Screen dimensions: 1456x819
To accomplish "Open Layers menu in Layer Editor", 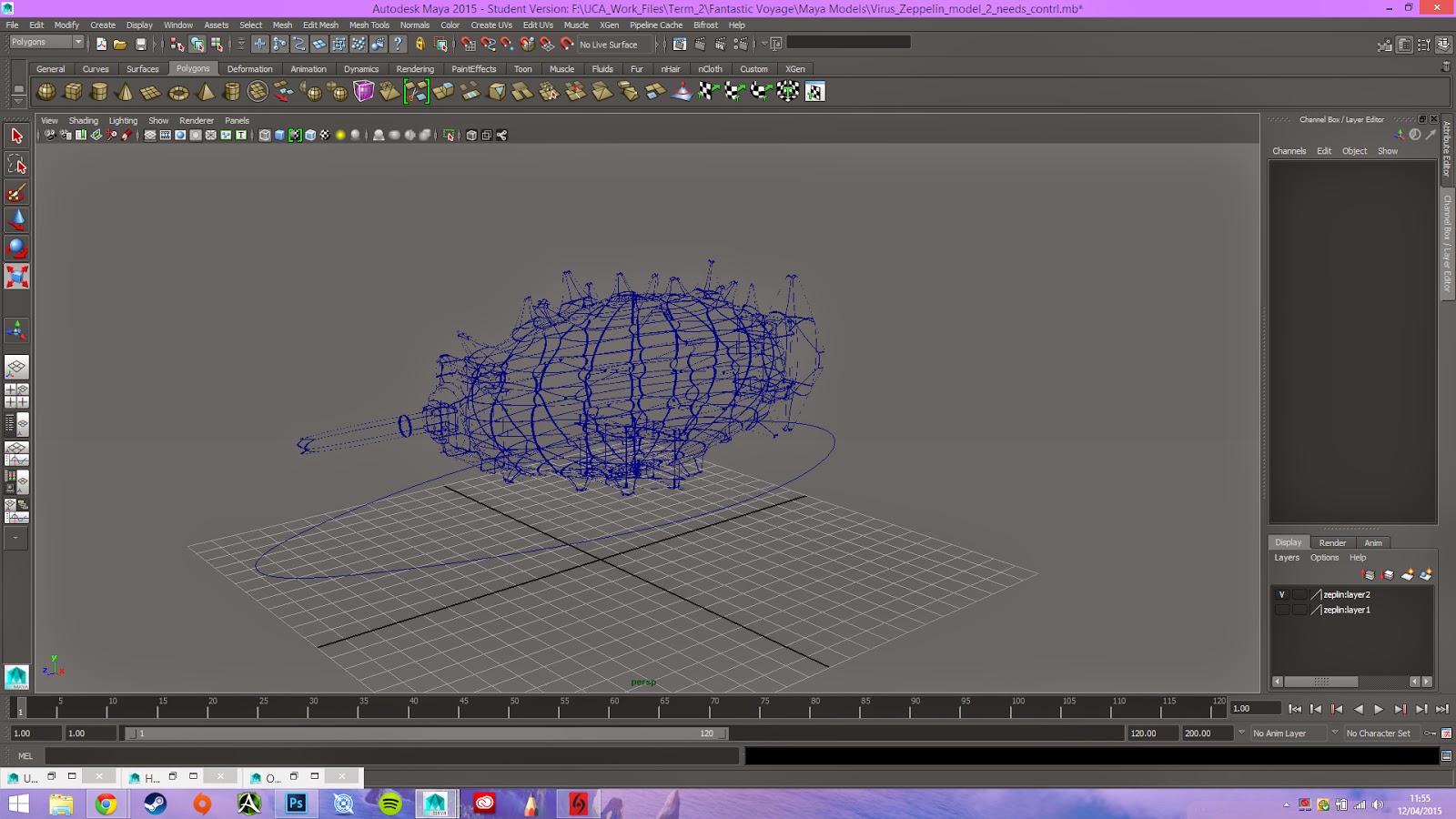I will (1287, 558).
